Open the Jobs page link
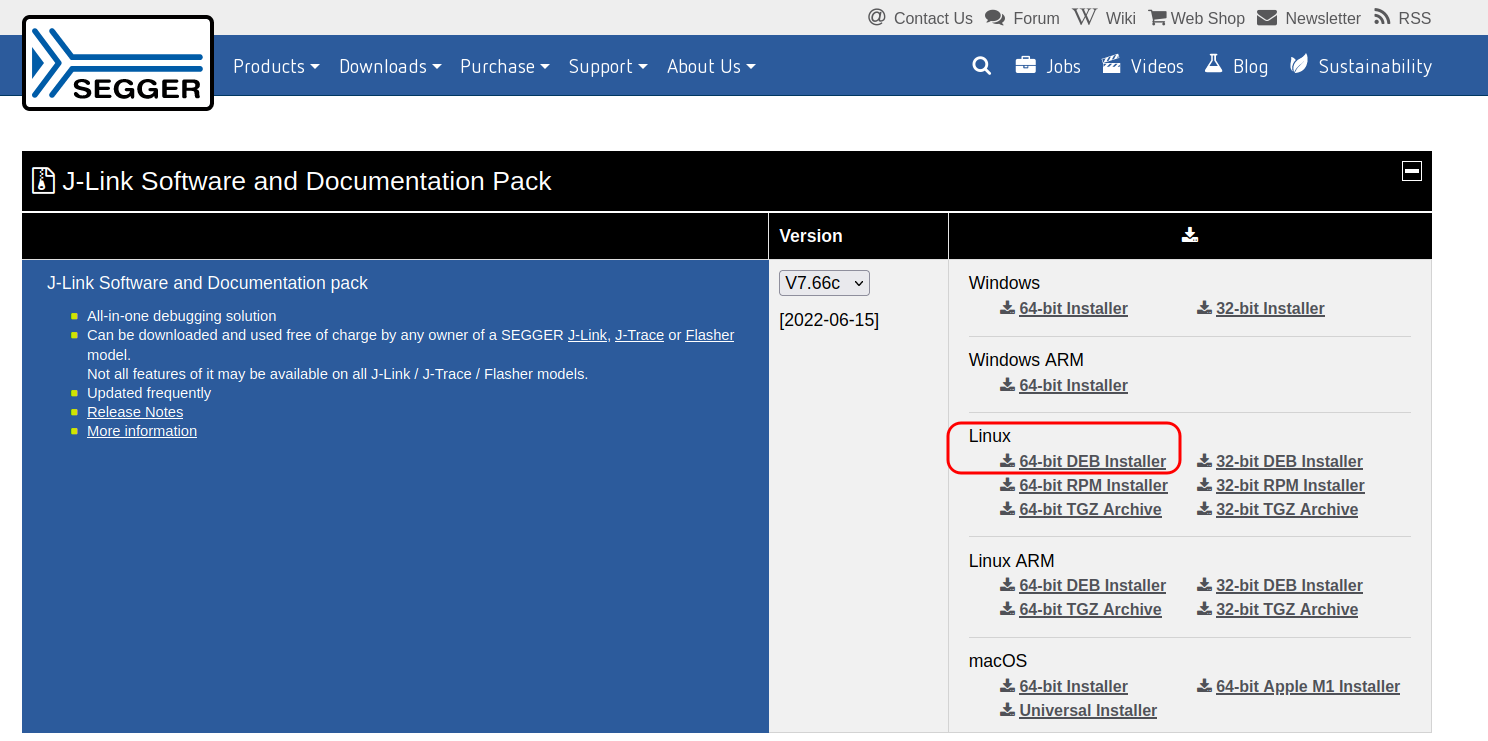 click(x=1064, y=66)
